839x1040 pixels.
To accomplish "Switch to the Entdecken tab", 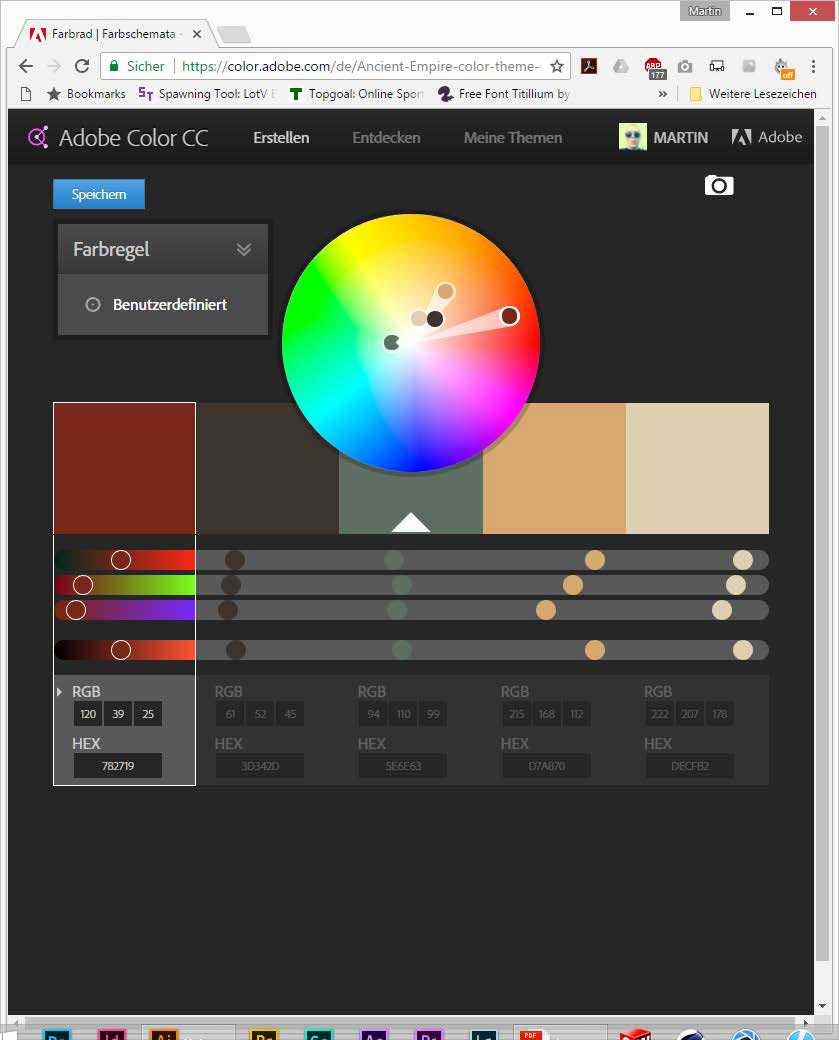I will 386,137.
